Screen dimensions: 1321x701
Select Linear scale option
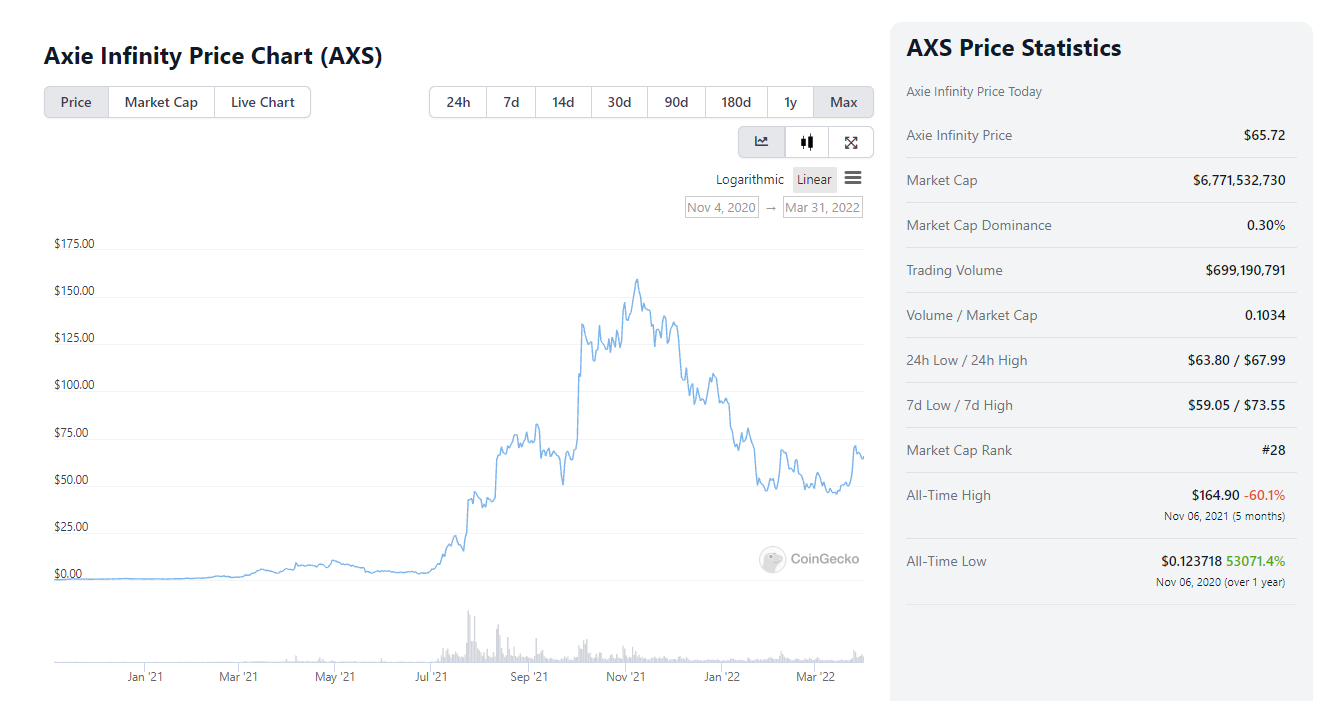[x=814, y=180]
